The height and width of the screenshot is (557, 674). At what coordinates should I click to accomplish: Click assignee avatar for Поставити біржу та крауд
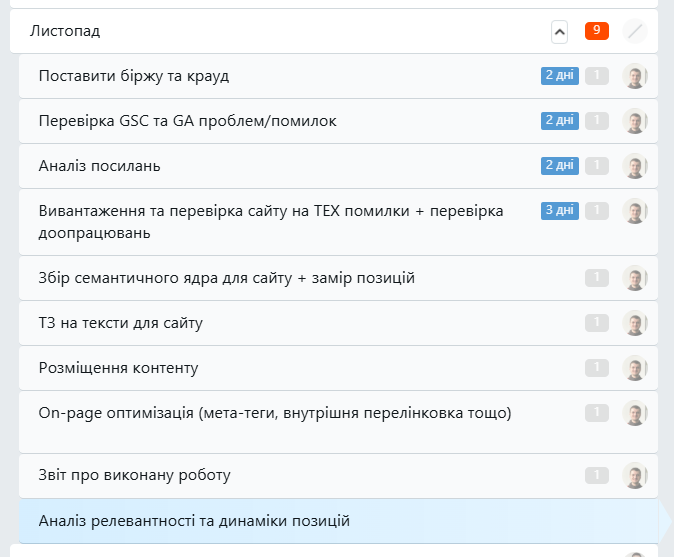pos(634,76)
